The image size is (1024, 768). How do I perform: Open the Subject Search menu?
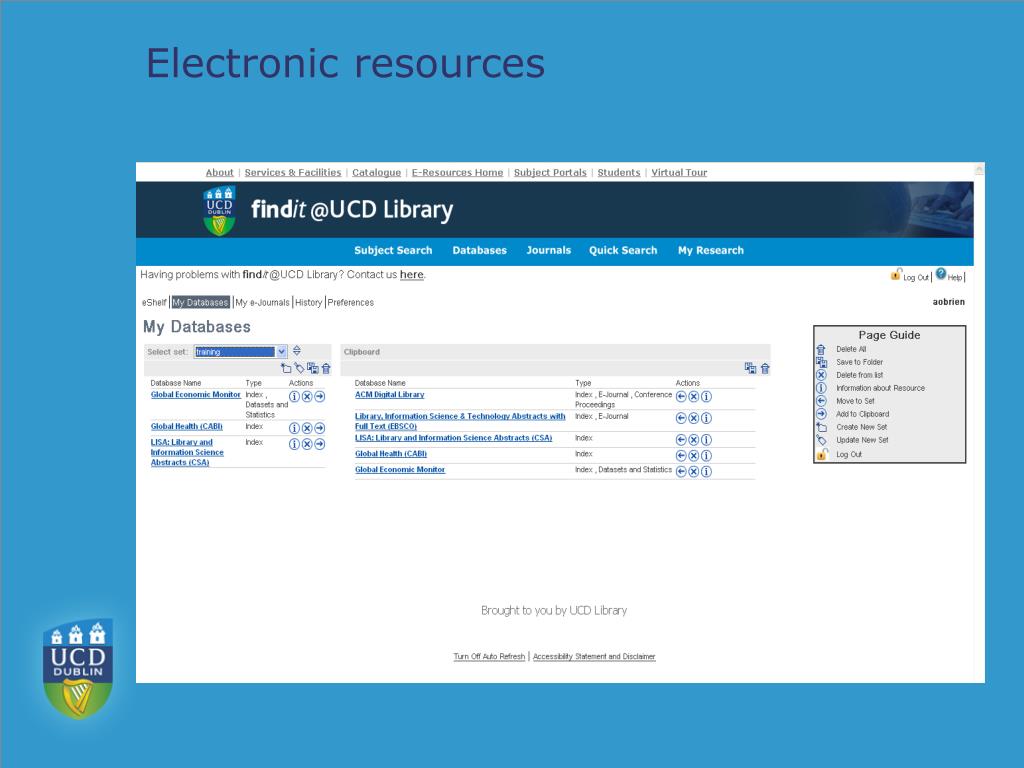tap(393, 250)
